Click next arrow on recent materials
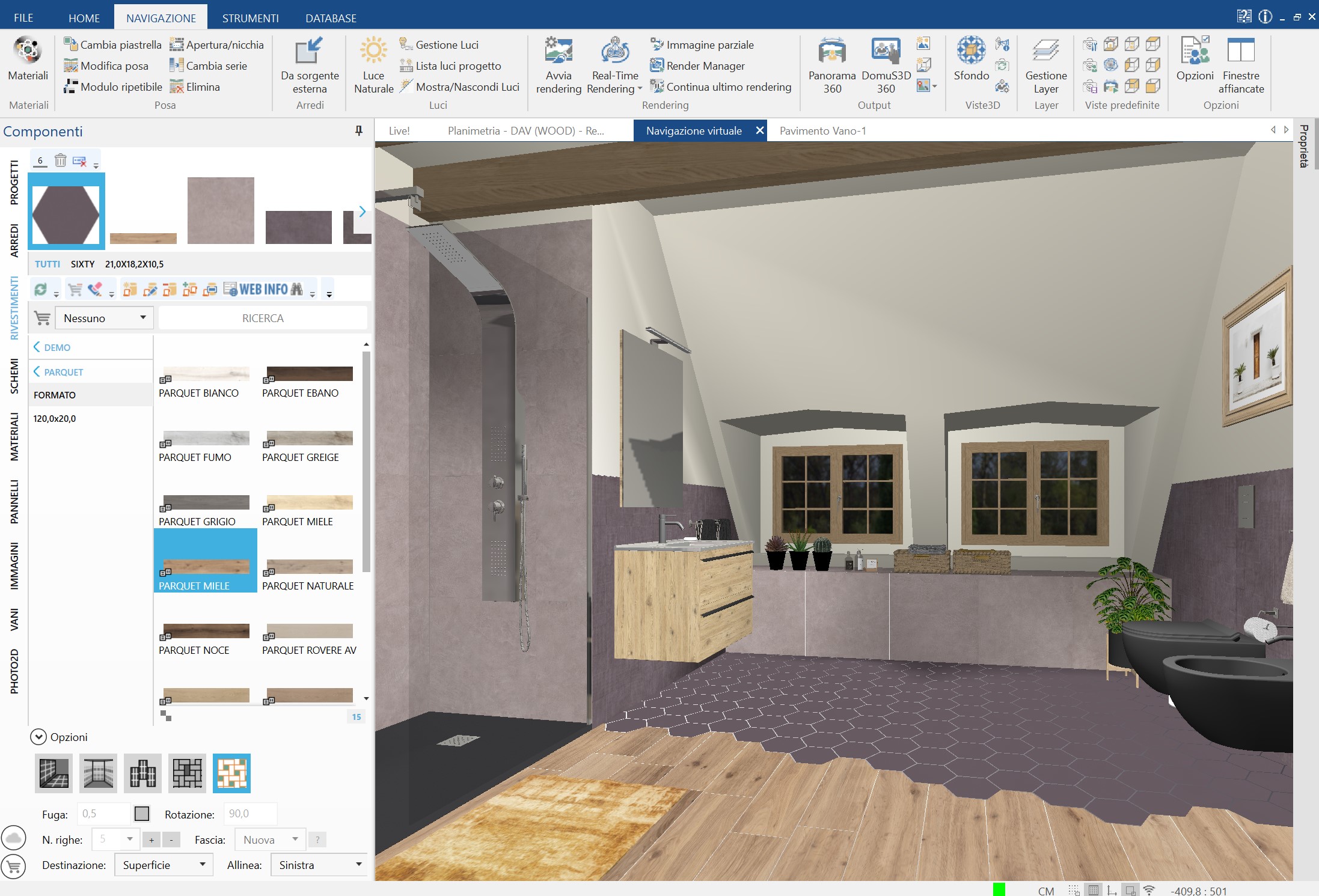Viewport: 1319px width, 896px height. pyautogui.click(x=362, y=212)
